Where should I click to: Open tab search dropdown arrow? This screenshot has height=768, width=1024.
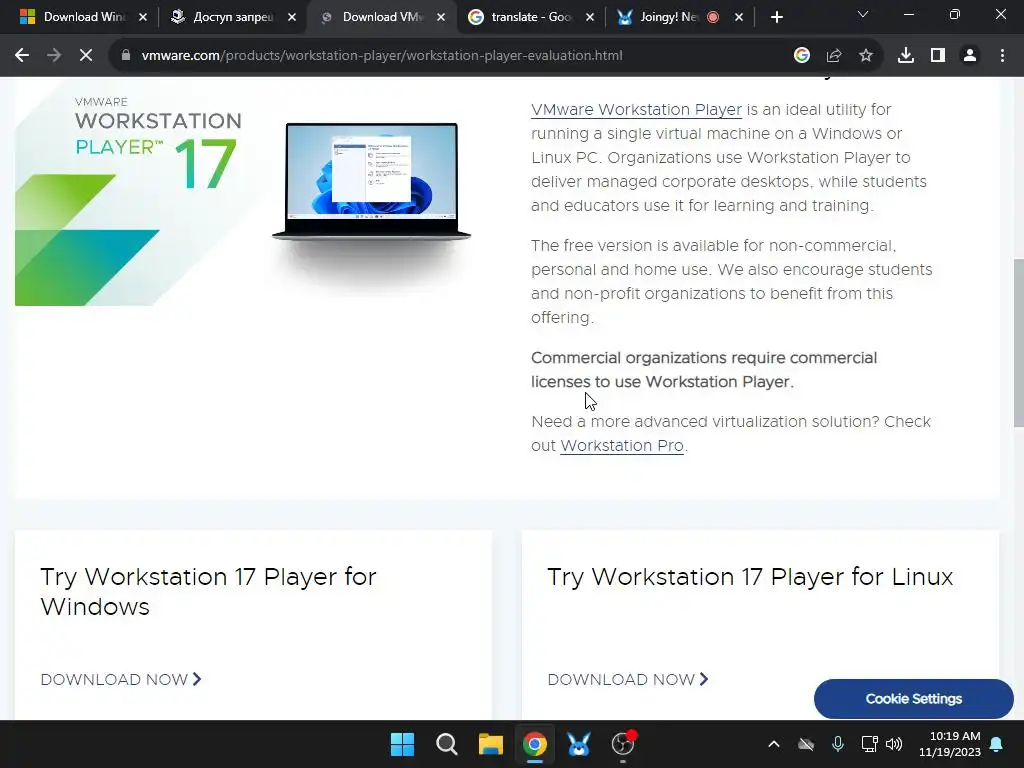(x=863, y=15)
